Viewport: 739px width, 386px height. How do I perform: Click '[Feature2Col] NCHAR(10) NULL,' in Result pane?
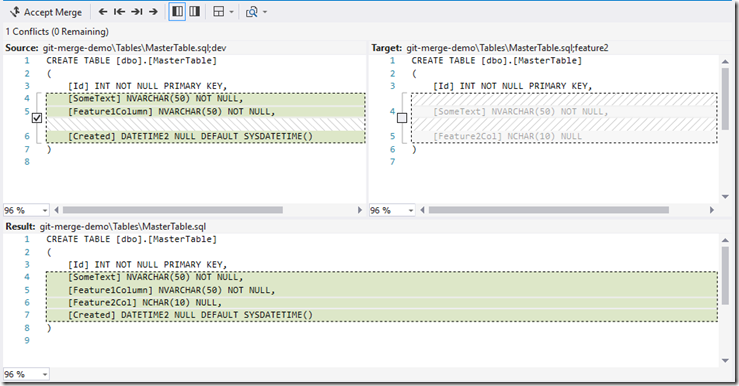point(145,303)
